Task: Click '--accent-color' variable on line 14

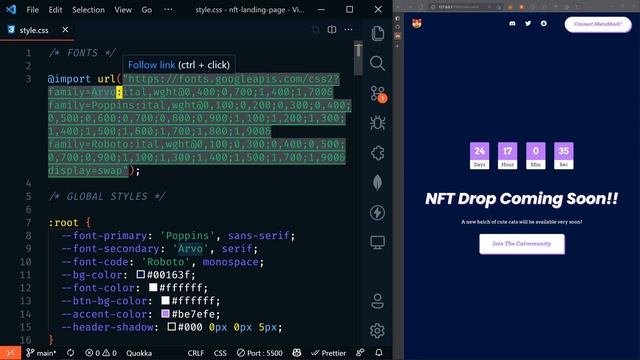Action: pyautogui.click(x=104, y=314)
